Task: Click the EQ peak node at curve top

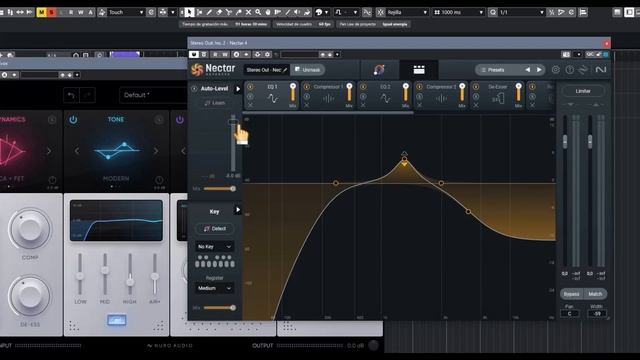Action: point(404,159)
